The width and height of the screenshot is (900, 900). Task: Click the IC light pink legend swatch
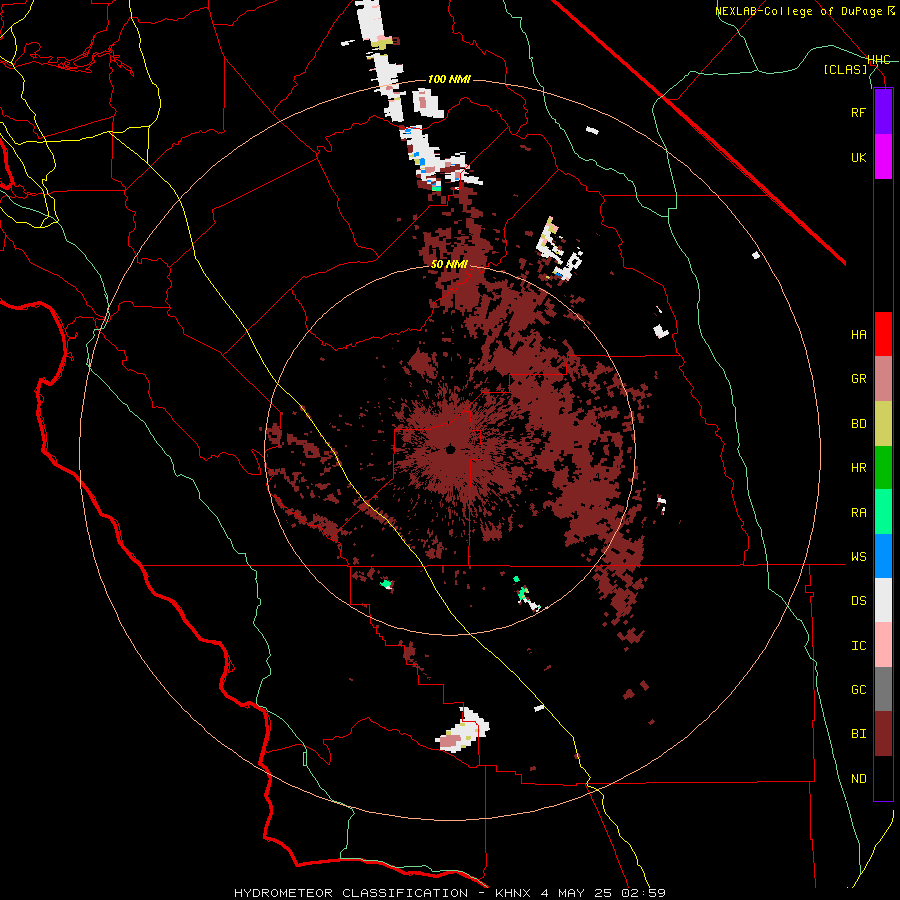(883, 645)
